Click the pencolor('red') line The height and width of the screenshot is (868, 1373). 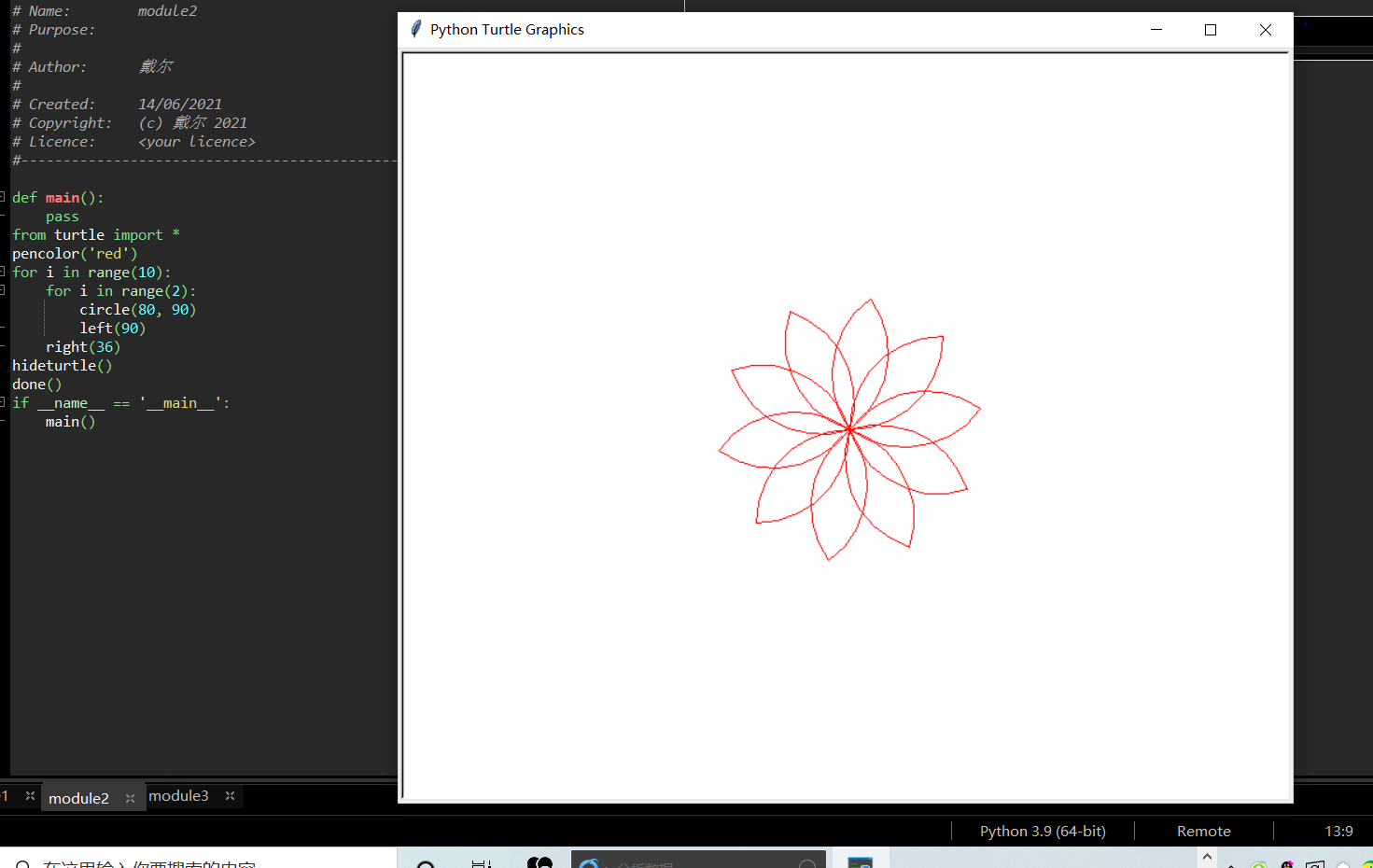[x=75, y=253]
